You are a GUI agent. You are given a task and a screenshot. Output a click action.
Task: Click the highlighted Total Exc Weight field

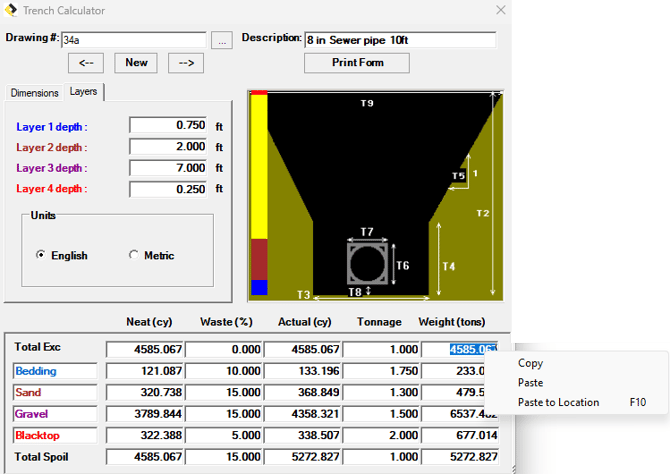[x=460, y=349]
